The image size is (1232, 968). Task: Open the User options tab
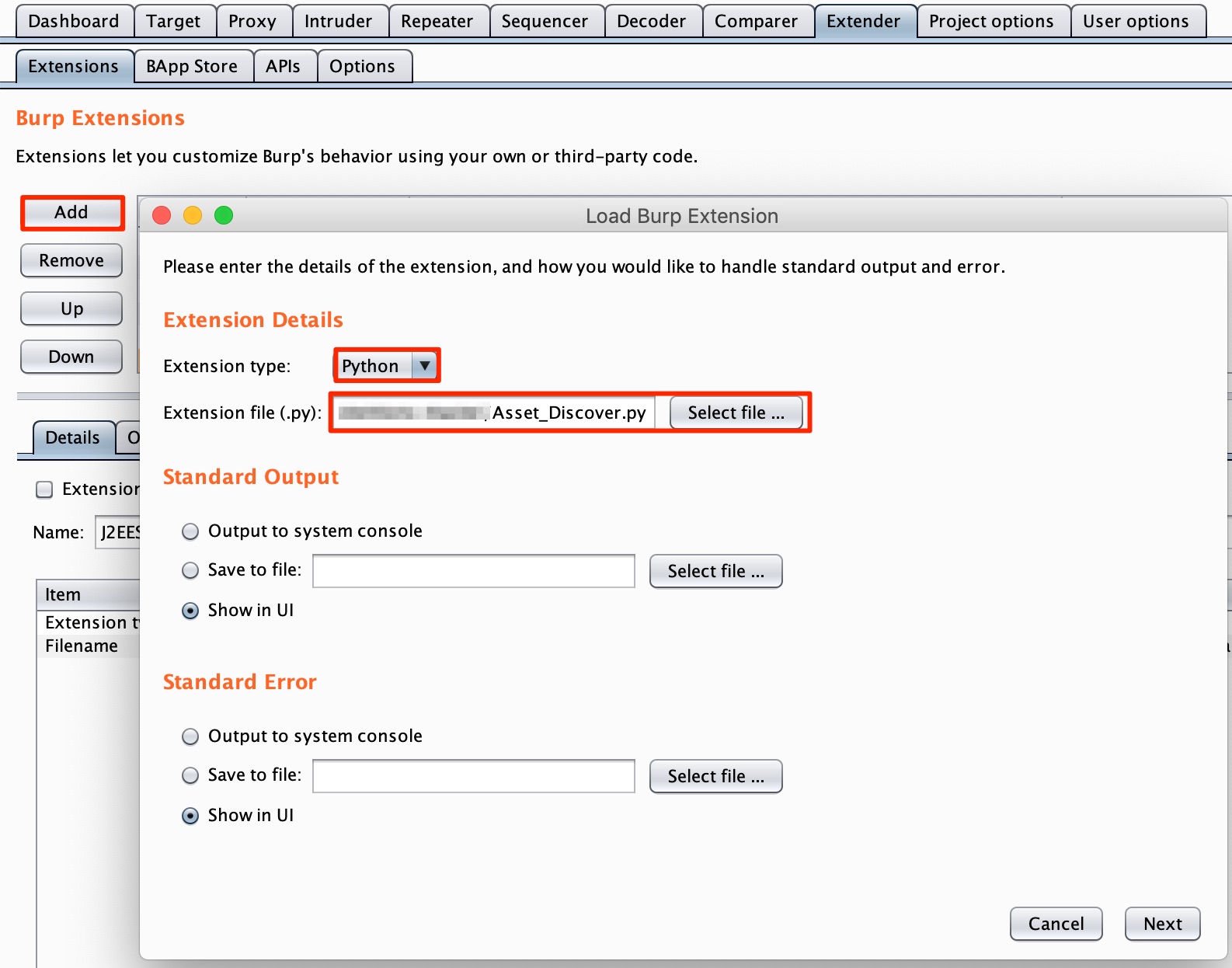(1136, 21)
